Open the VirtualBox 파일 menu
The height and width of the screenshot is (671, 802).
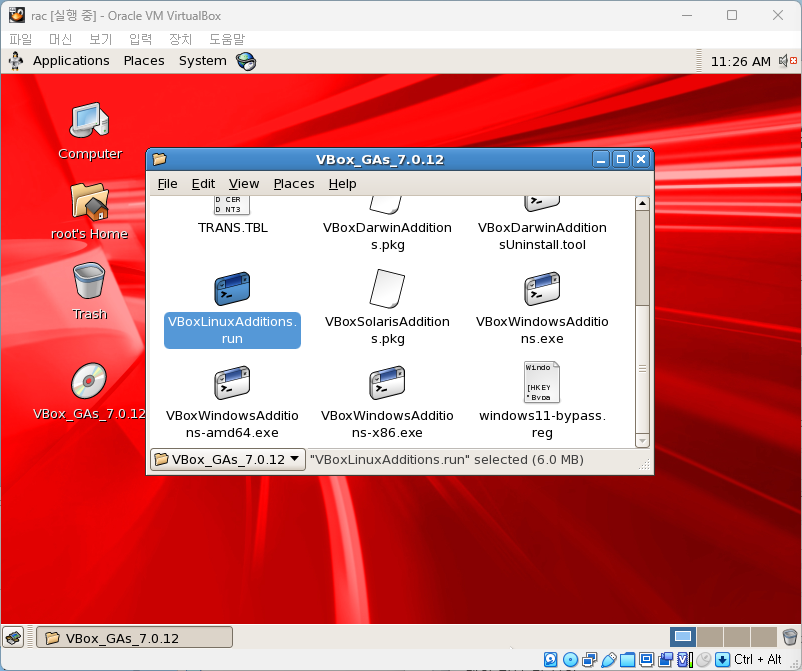(x=20, y=39)
